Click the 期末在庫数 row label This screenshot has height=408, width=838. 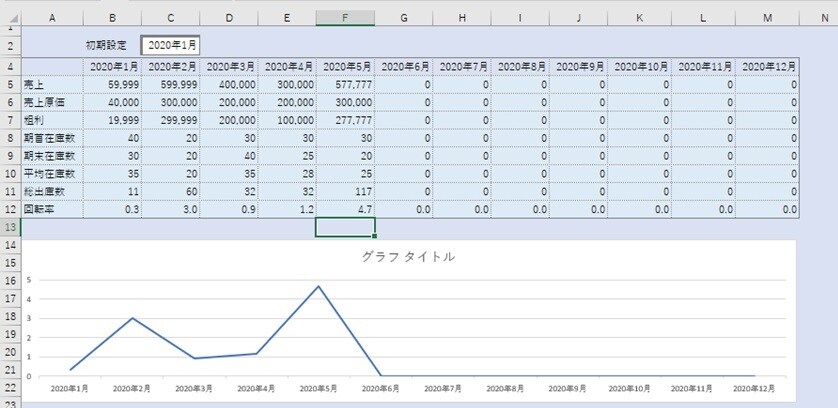coord(52,156)
